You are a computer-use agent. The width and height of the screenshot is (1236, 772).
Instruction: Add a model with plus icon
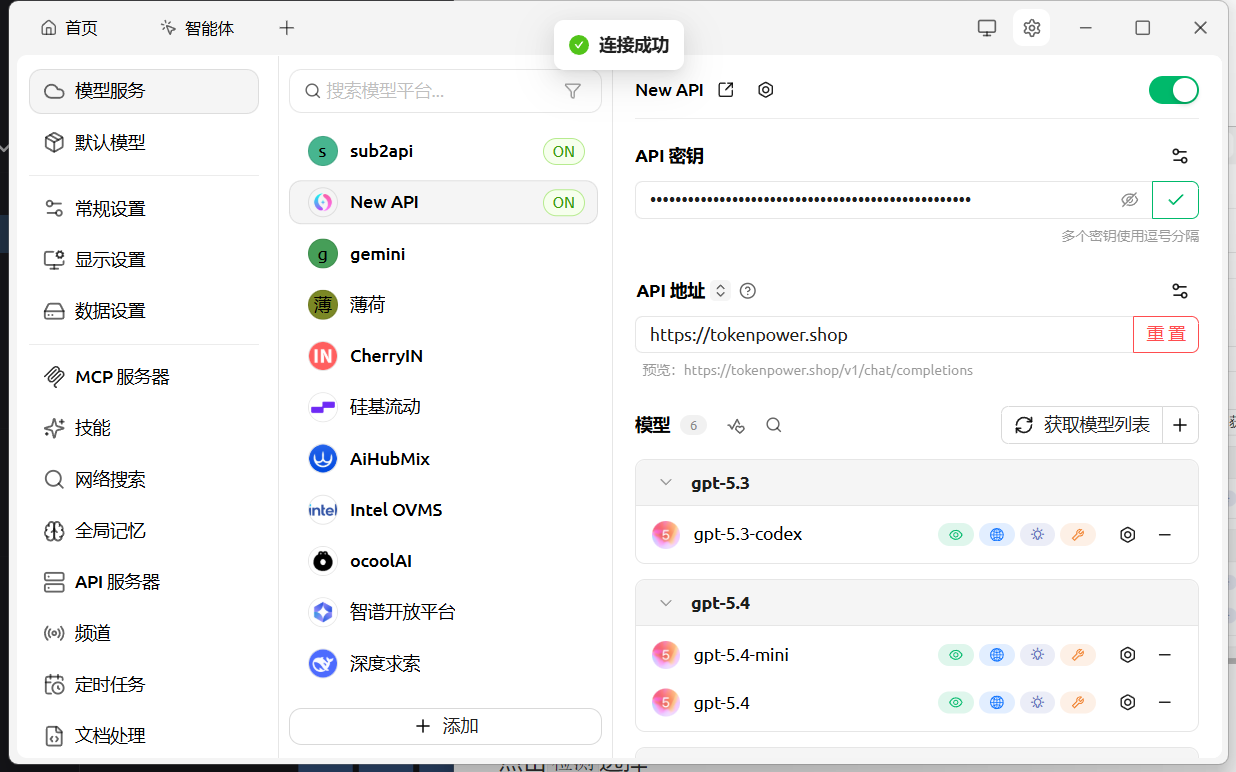(1180, 425)
